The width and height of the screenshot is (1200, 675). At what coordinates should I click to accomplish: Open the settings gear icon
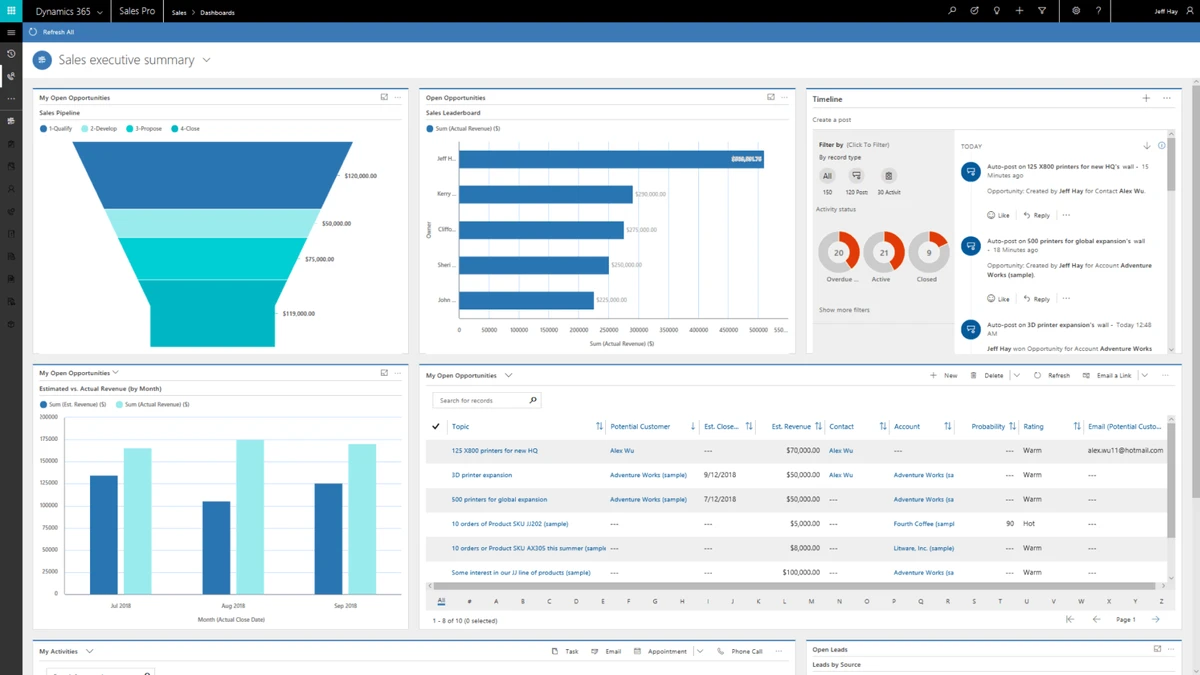[x=1076, y=11]
